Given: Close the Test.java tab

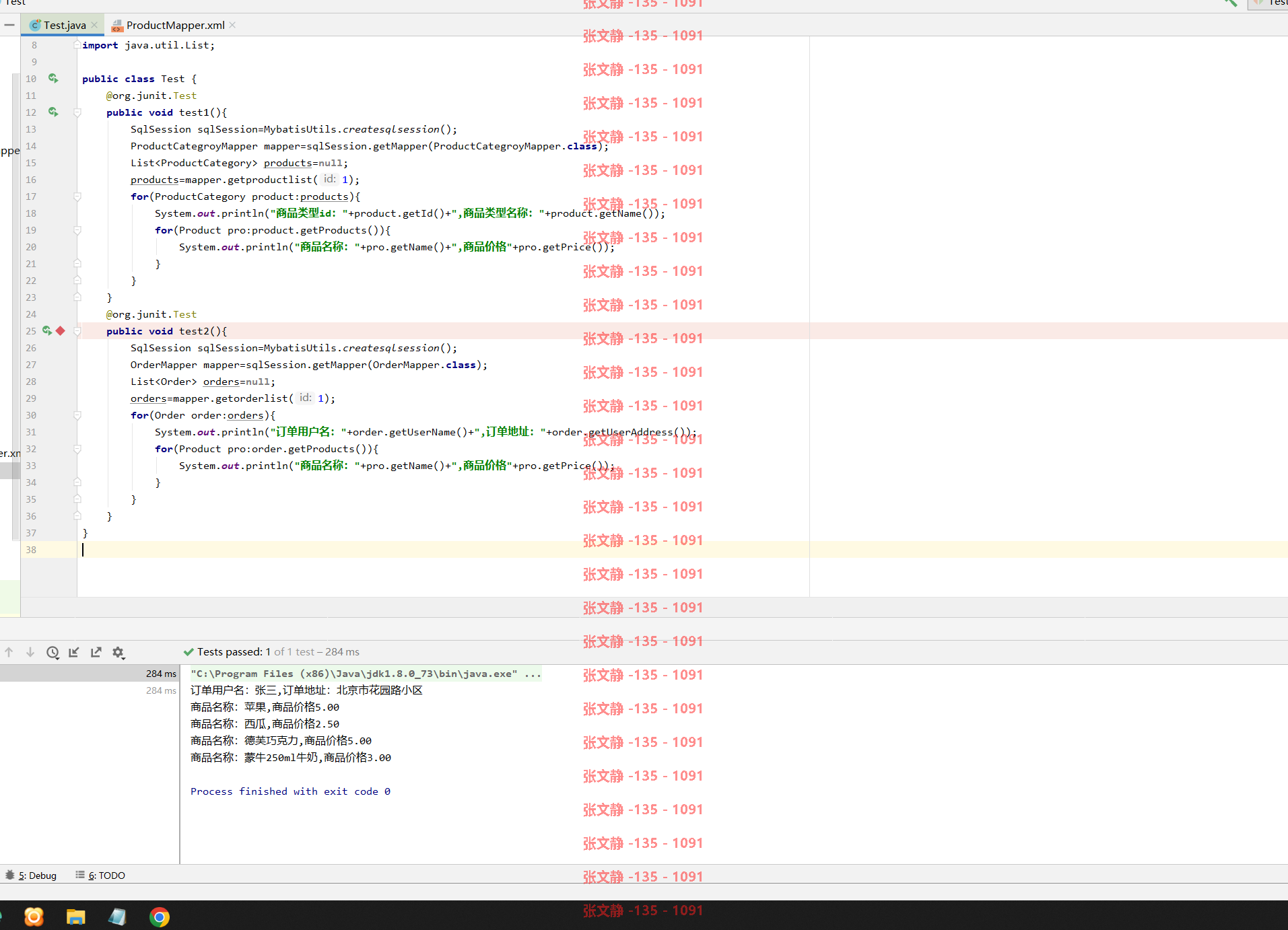Looking at the screenshot, I should [94, 25].
